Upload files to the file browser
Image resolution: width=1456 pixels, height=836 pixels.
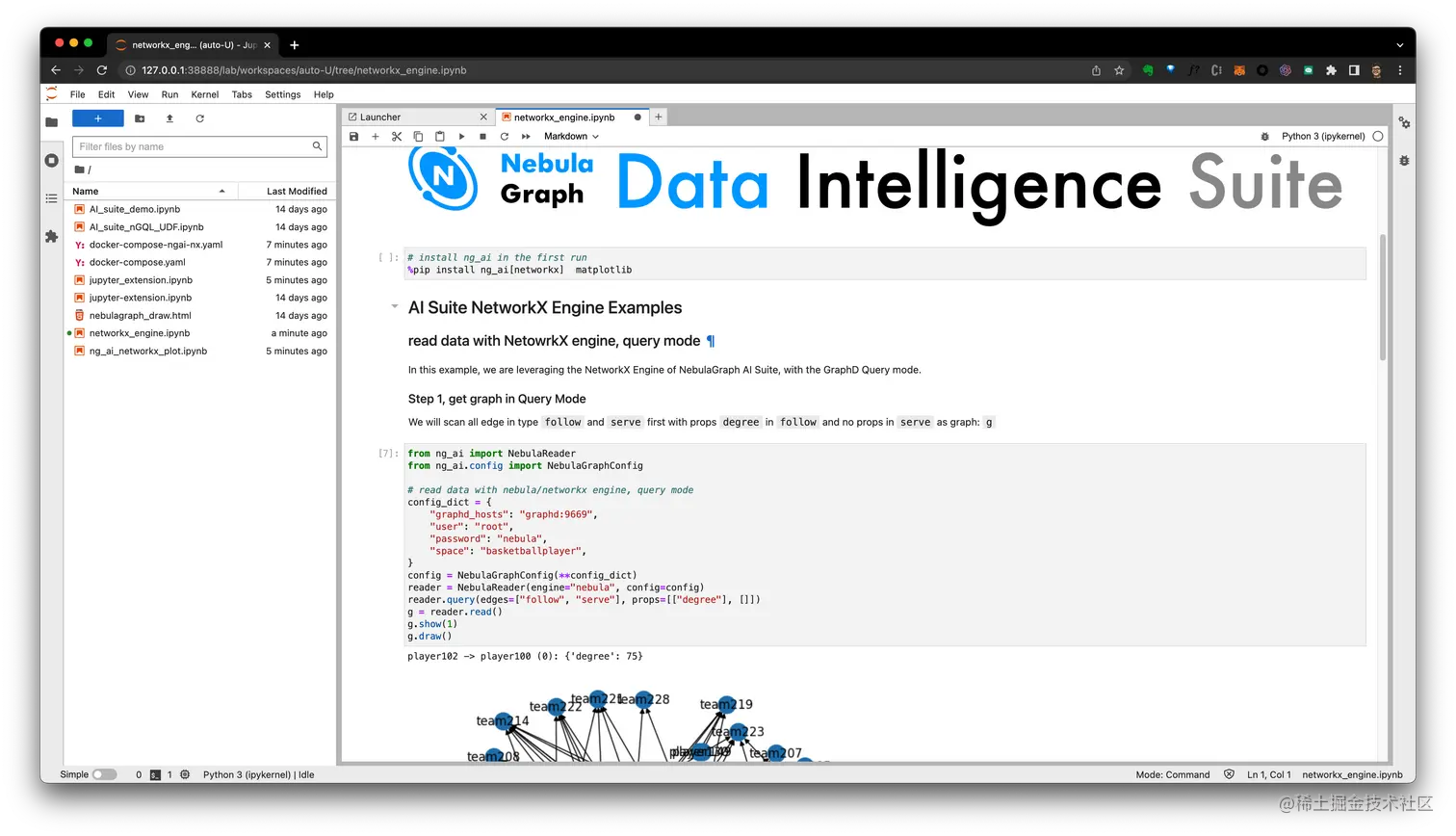[x=169, y=118]
